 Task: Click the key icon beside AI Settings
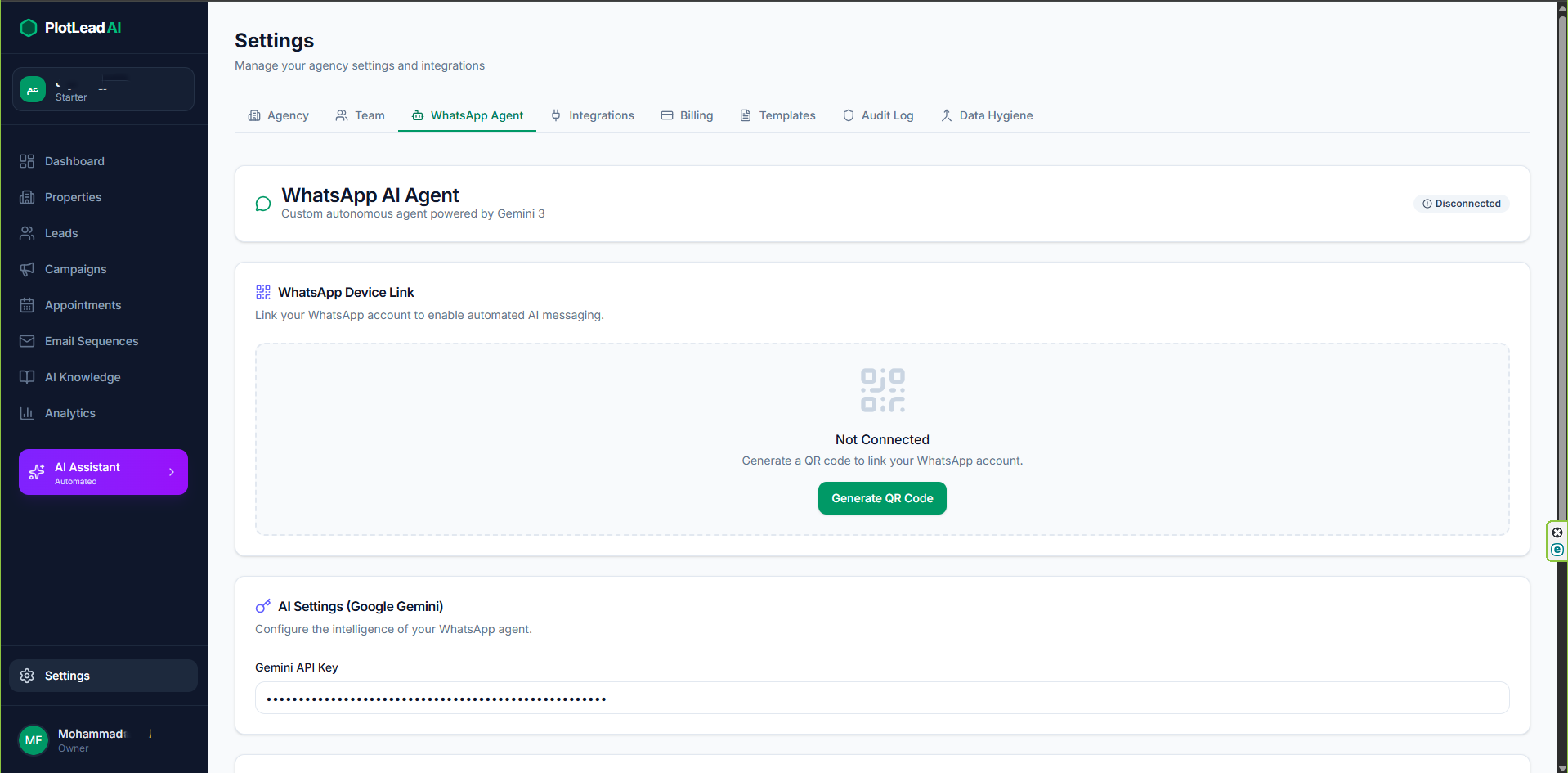(x=263, y=606)
